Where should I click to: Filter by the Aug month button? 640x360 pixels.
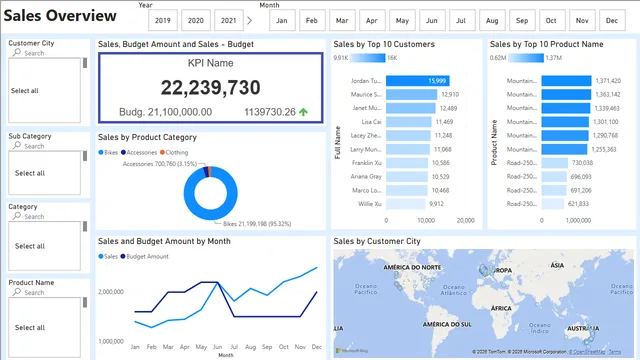pyautogui.click(x=492, y=20)
